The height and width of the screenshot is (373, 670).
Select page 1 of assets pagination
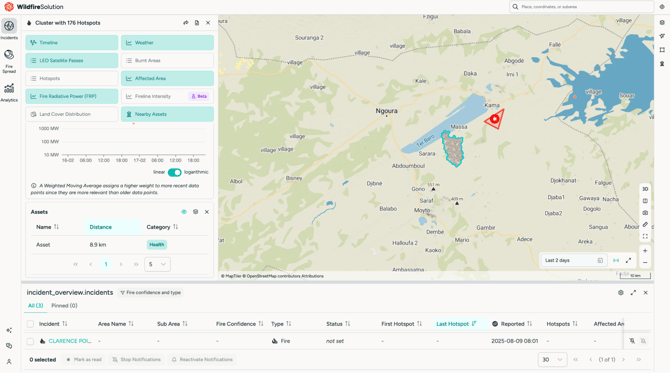106,264
